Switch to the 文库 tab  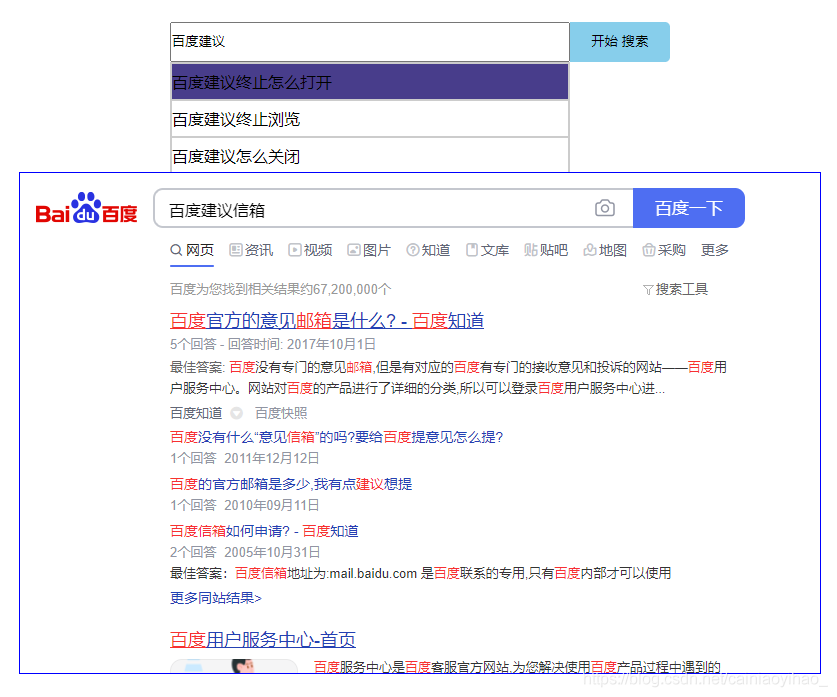point(487,250)
